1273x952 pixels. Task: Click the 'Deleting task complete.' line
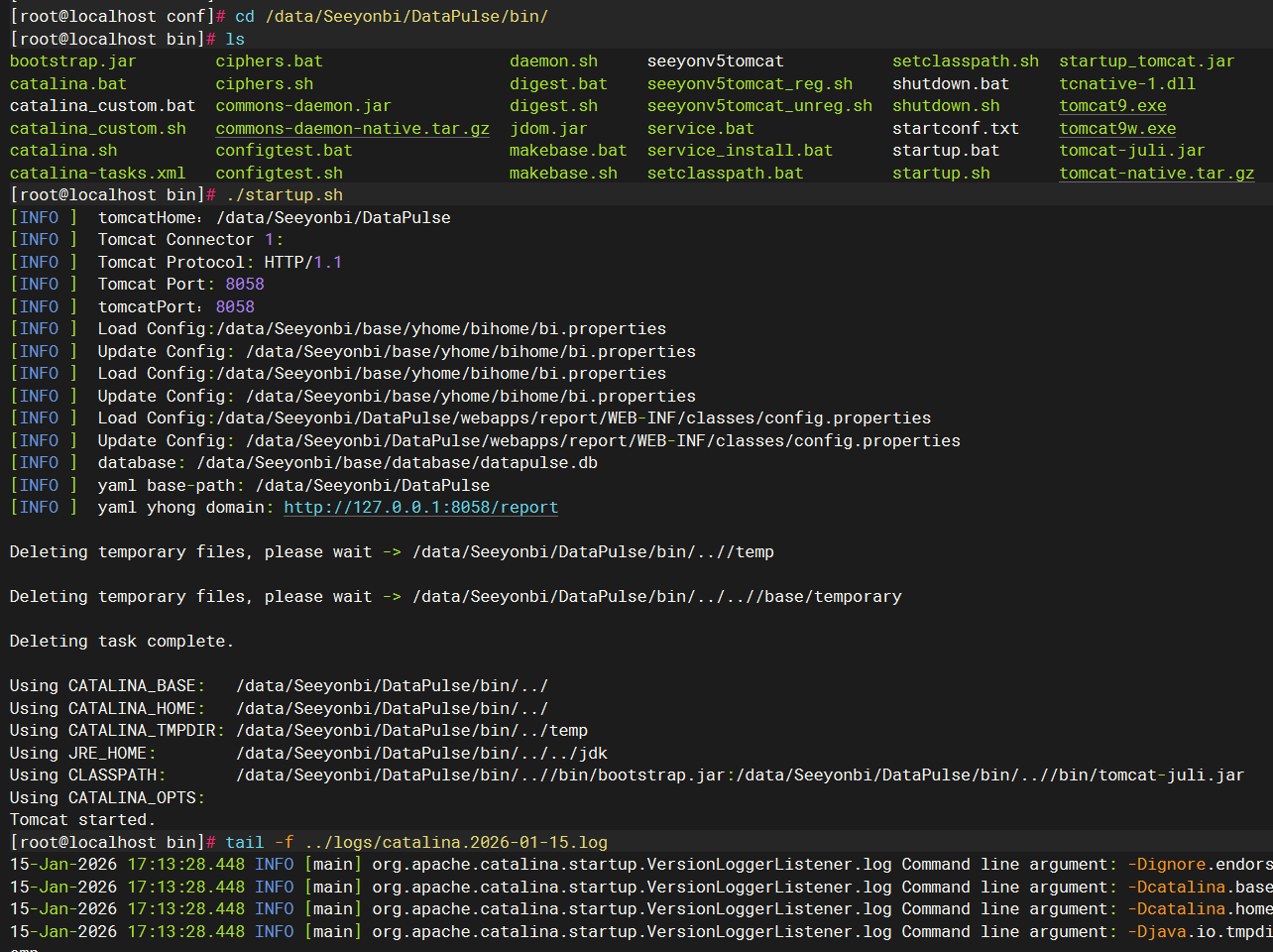122,642
